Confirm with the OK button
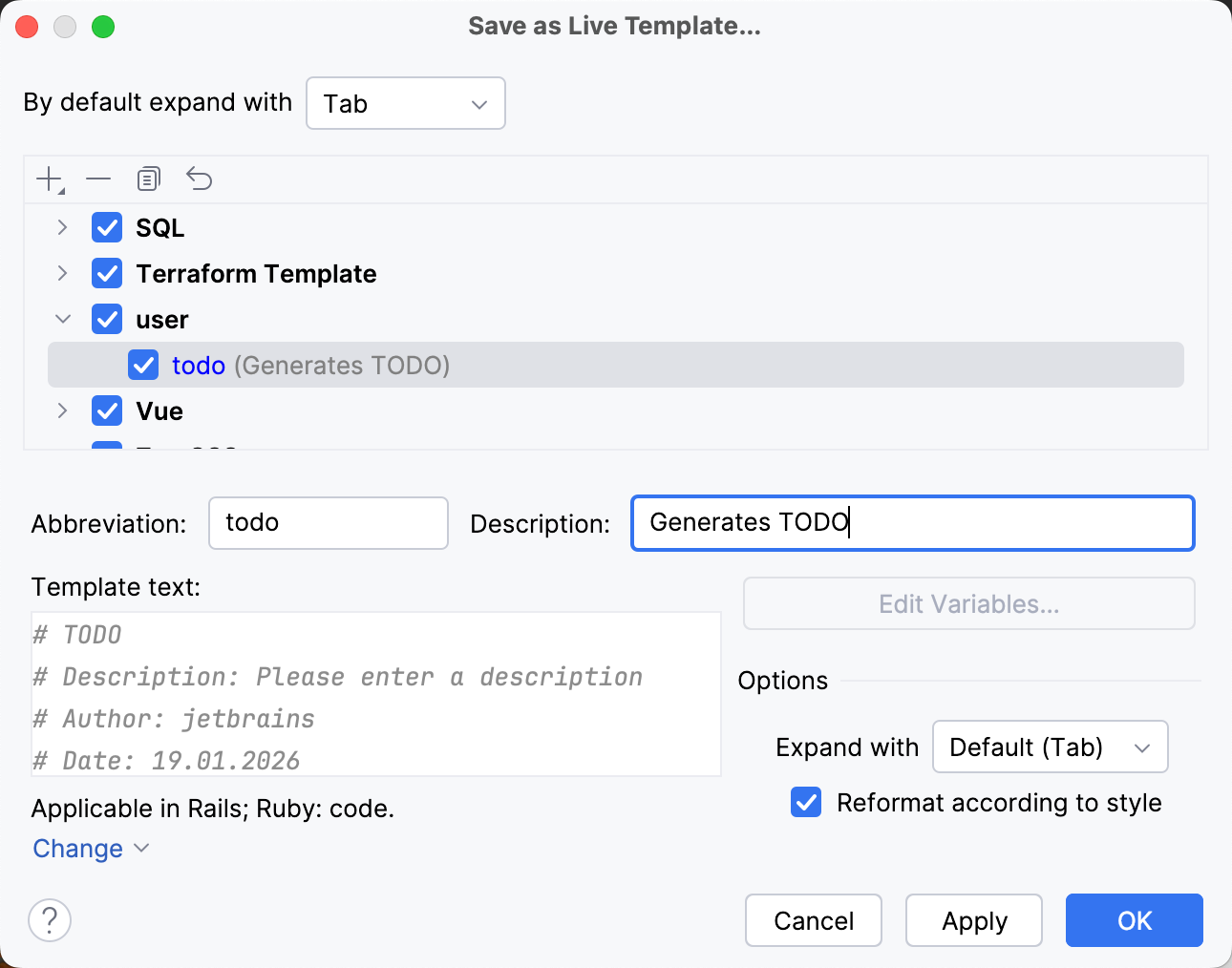The height and width of the screenshot is (968, 1232). (1134, 920)
